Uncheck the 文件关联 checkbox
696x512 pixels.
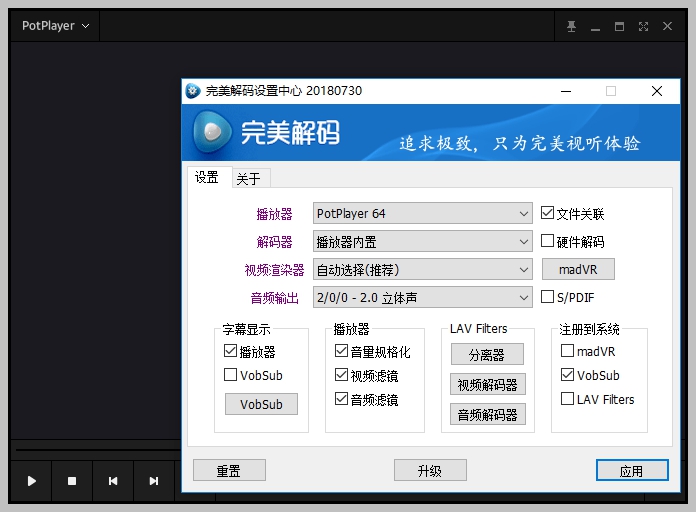[547, 213]
